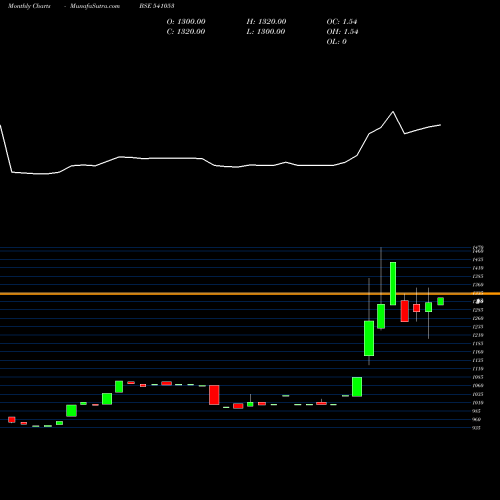Viewport: 500px width, 500px height.
Task: Click the 985 price axis label
Action: (x=476, y=411)
